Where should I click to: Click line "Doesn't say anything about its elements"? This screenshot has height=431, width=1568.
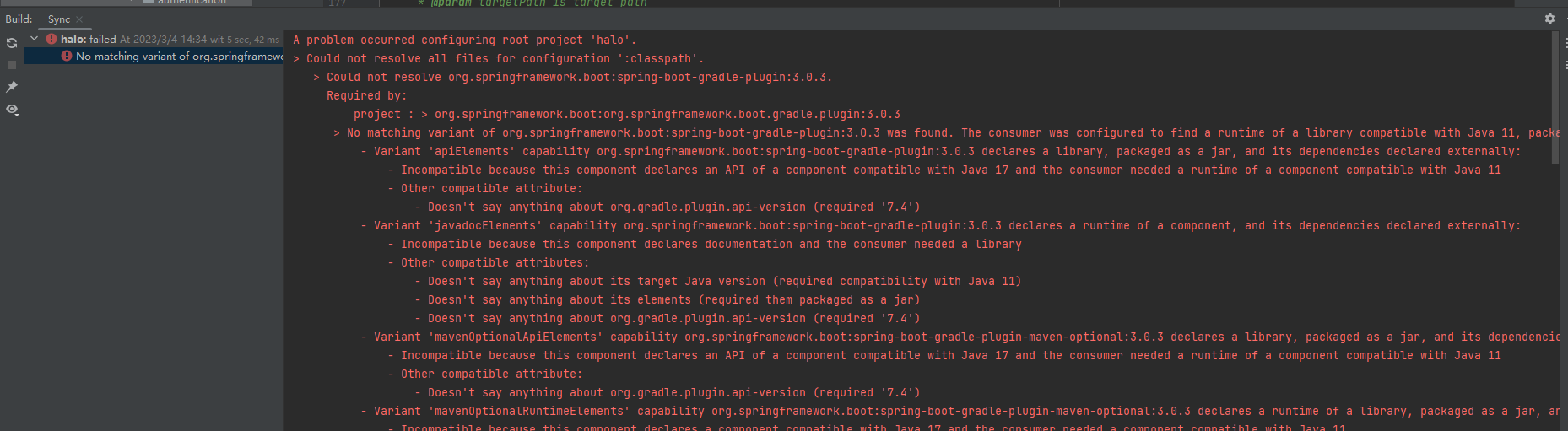pyautogui.click(x=668, y=299)
